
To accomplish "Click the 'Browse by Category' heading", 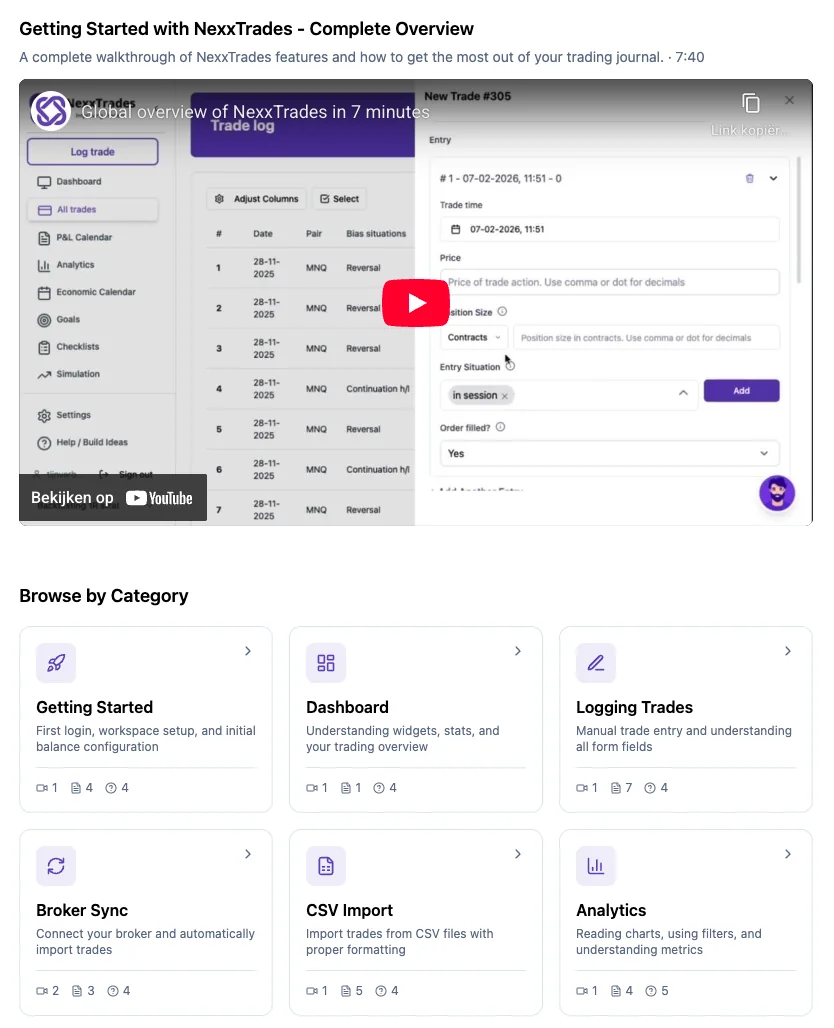I will [x=104, y=596].
